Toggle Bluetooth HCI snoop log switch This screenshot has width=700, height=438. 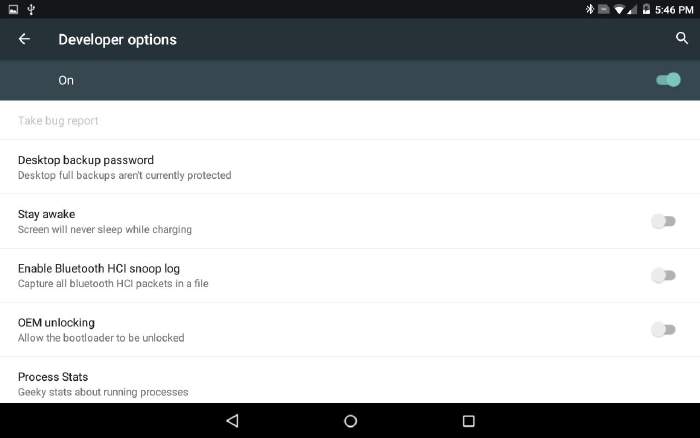pos(663,275)
